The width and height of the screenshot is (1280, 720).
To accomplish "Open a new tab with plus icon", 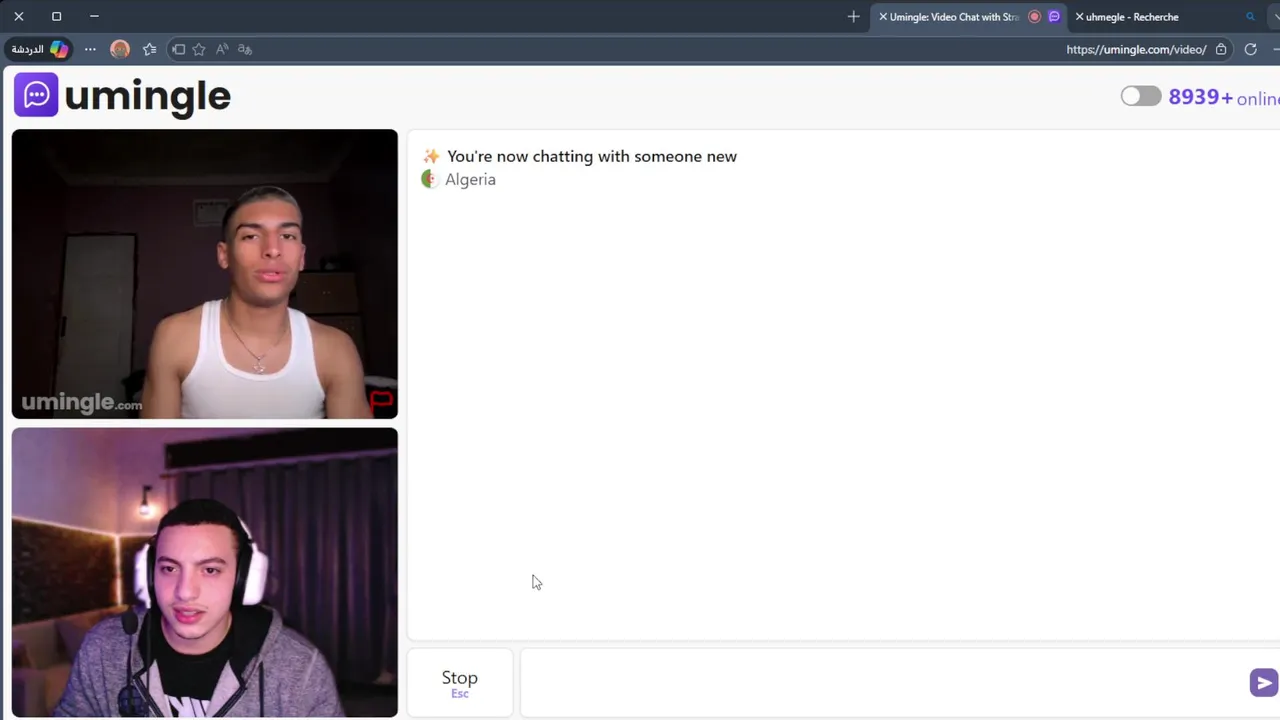I will [853, 16].
